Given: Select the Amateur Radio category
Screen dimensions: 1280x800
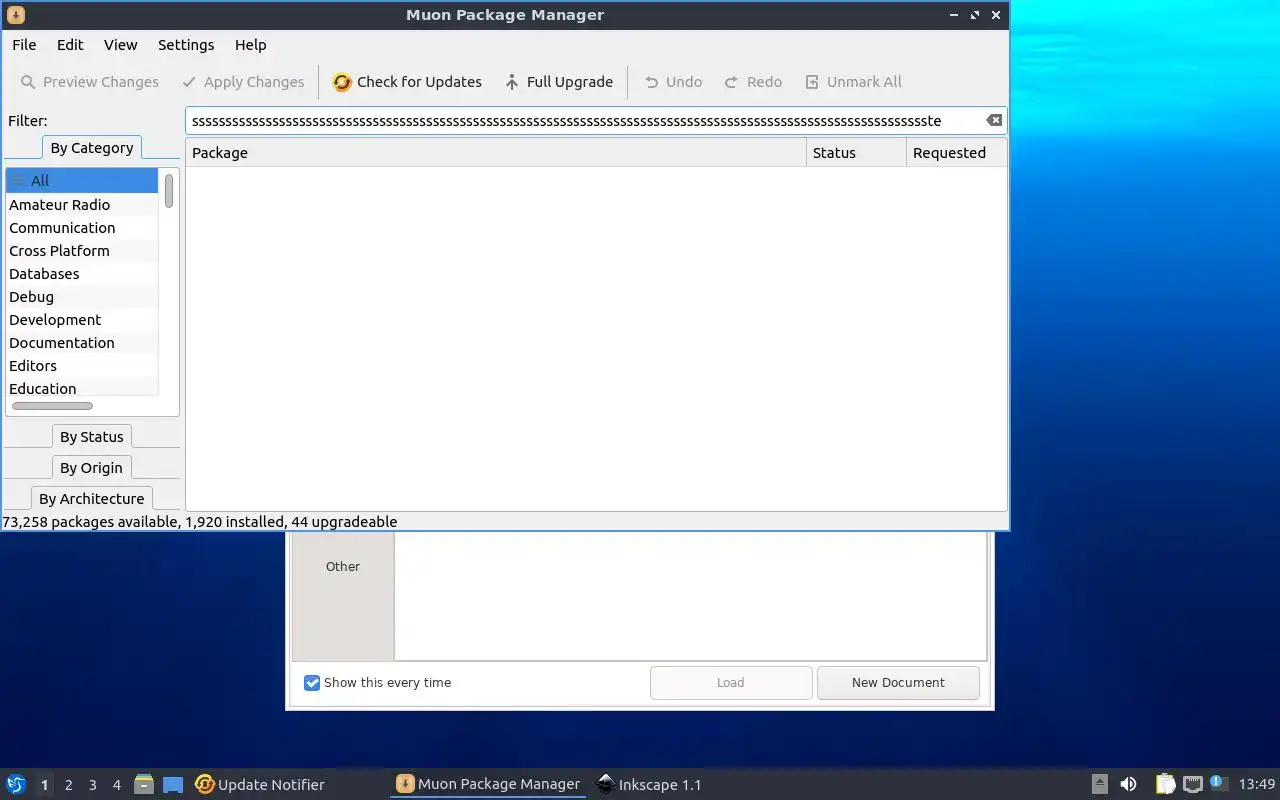Looking at the screenshot, I should 82,205.
